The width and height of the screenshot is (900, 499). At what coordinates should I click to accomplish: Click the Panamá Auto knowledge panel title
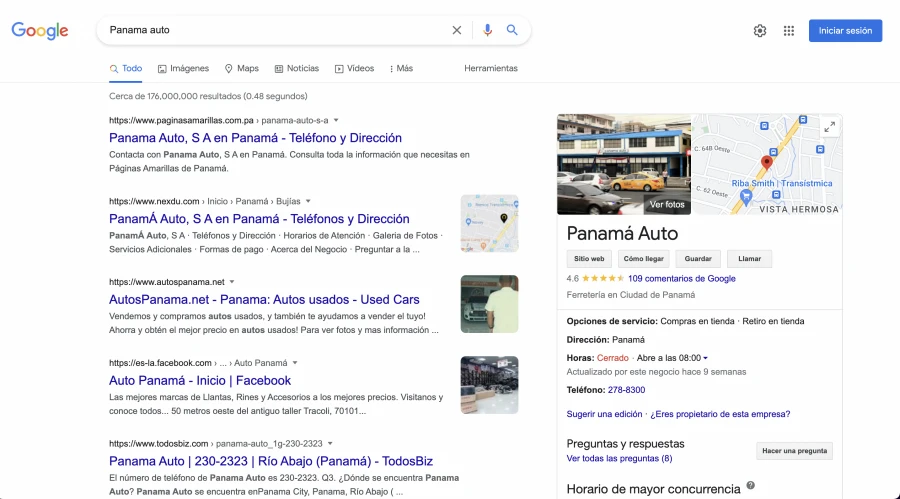[622, 234]
